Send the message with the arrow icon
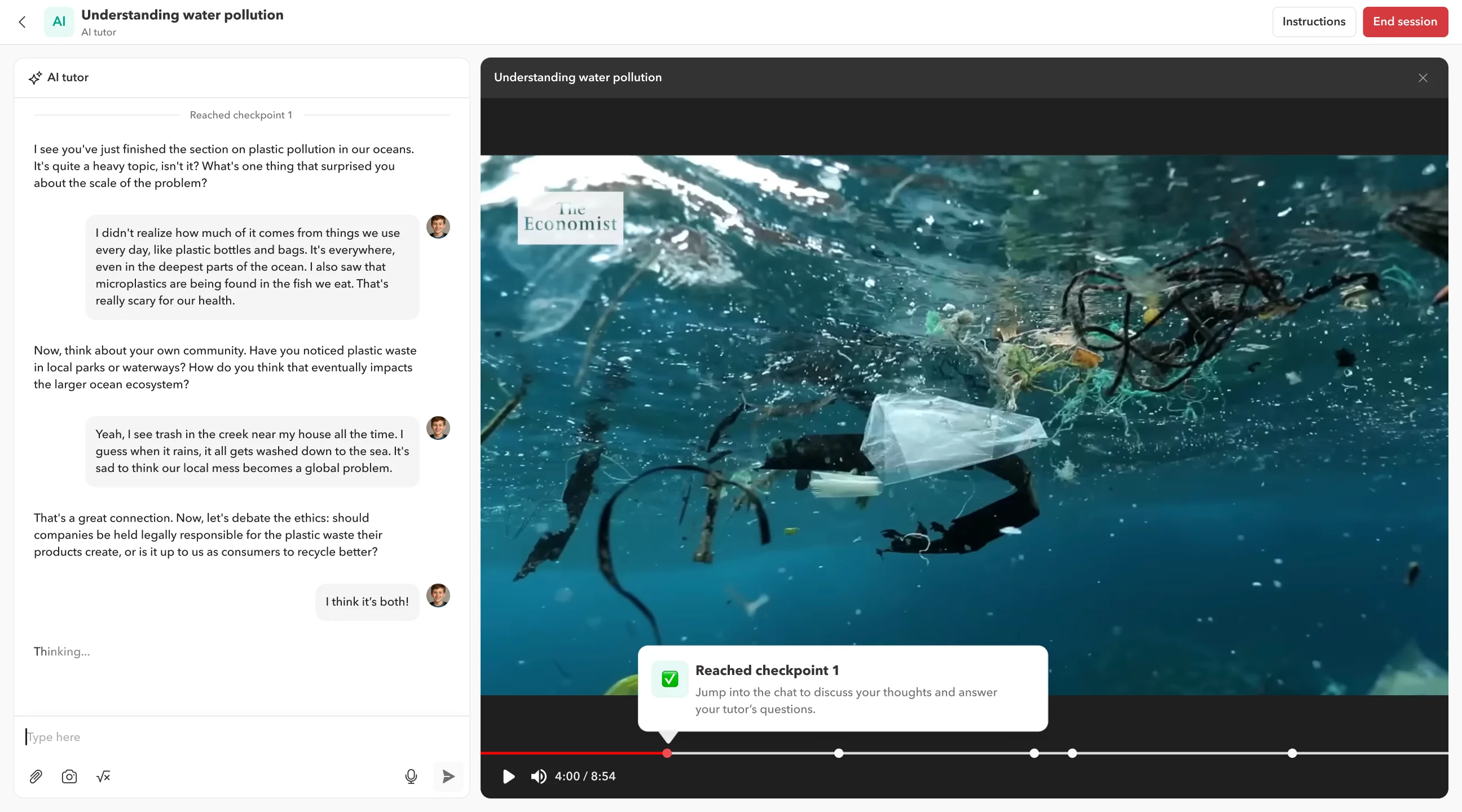This screenshot has height=812, width=1462. click(448, 776)
